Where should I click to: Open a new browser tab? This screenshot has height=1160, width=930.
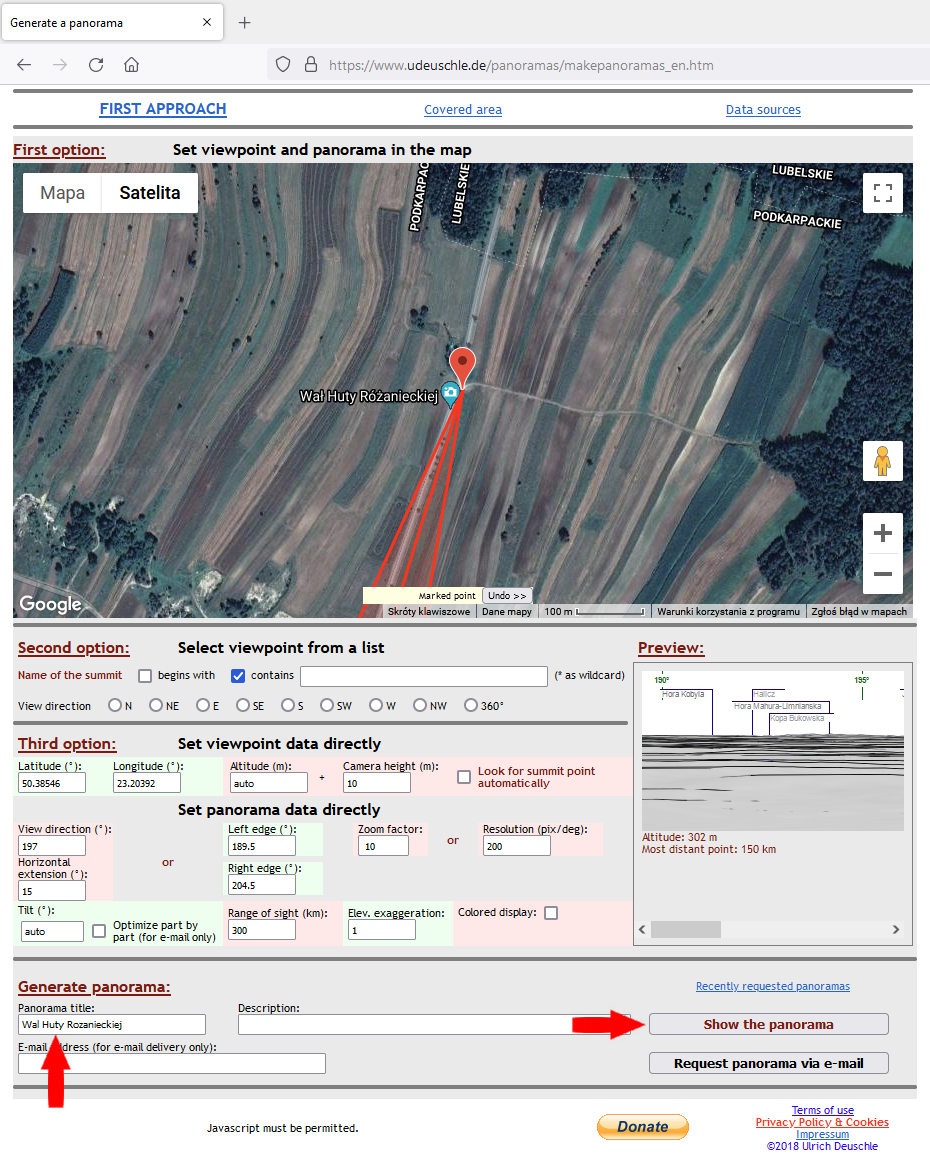pos(245,22)
